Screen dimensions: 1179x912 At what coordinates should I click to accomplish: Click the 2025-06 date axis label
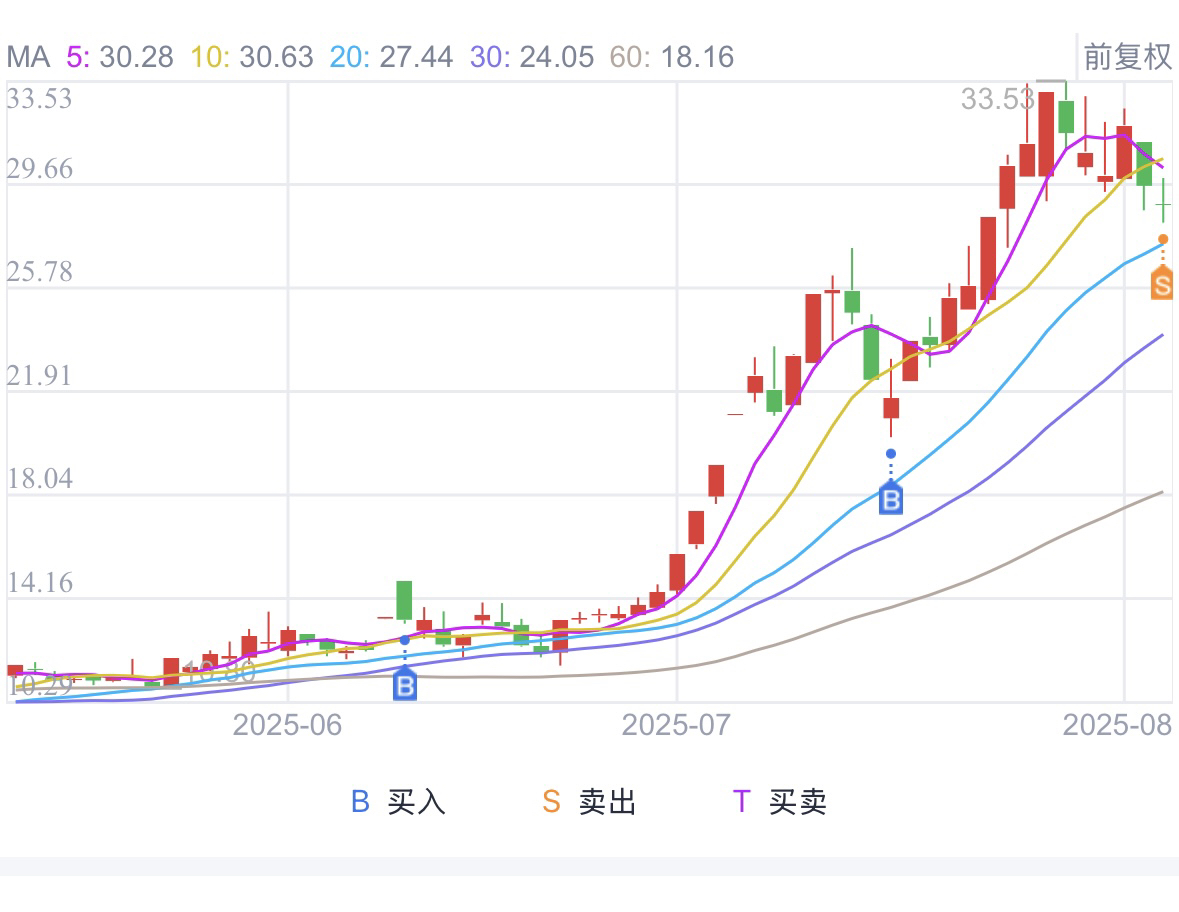coord(287,725)
